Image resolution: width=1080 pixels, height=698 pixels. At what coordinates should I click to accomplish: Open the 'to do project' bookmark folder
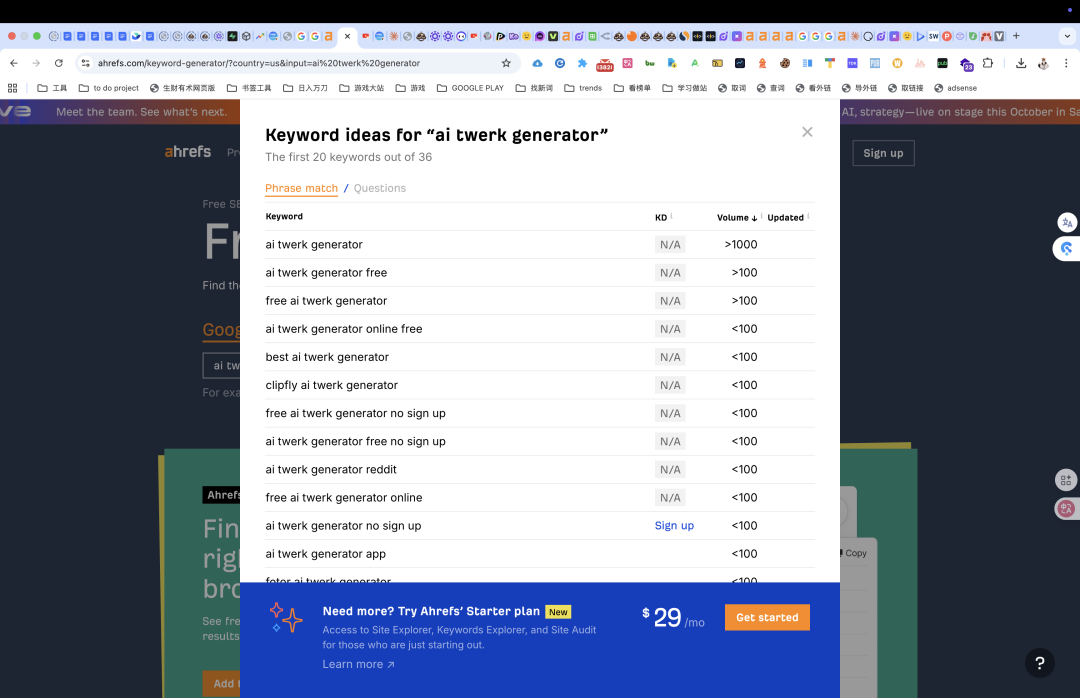click(109, 88)
